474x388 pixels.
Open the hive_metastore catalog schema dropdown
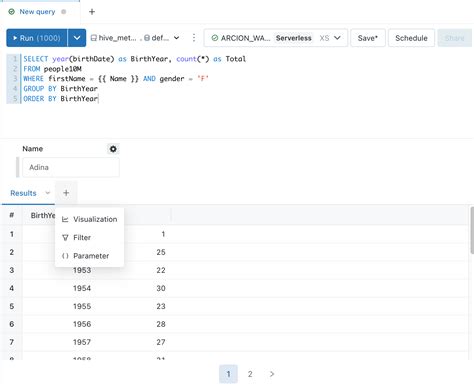click(x=135, y=38)
